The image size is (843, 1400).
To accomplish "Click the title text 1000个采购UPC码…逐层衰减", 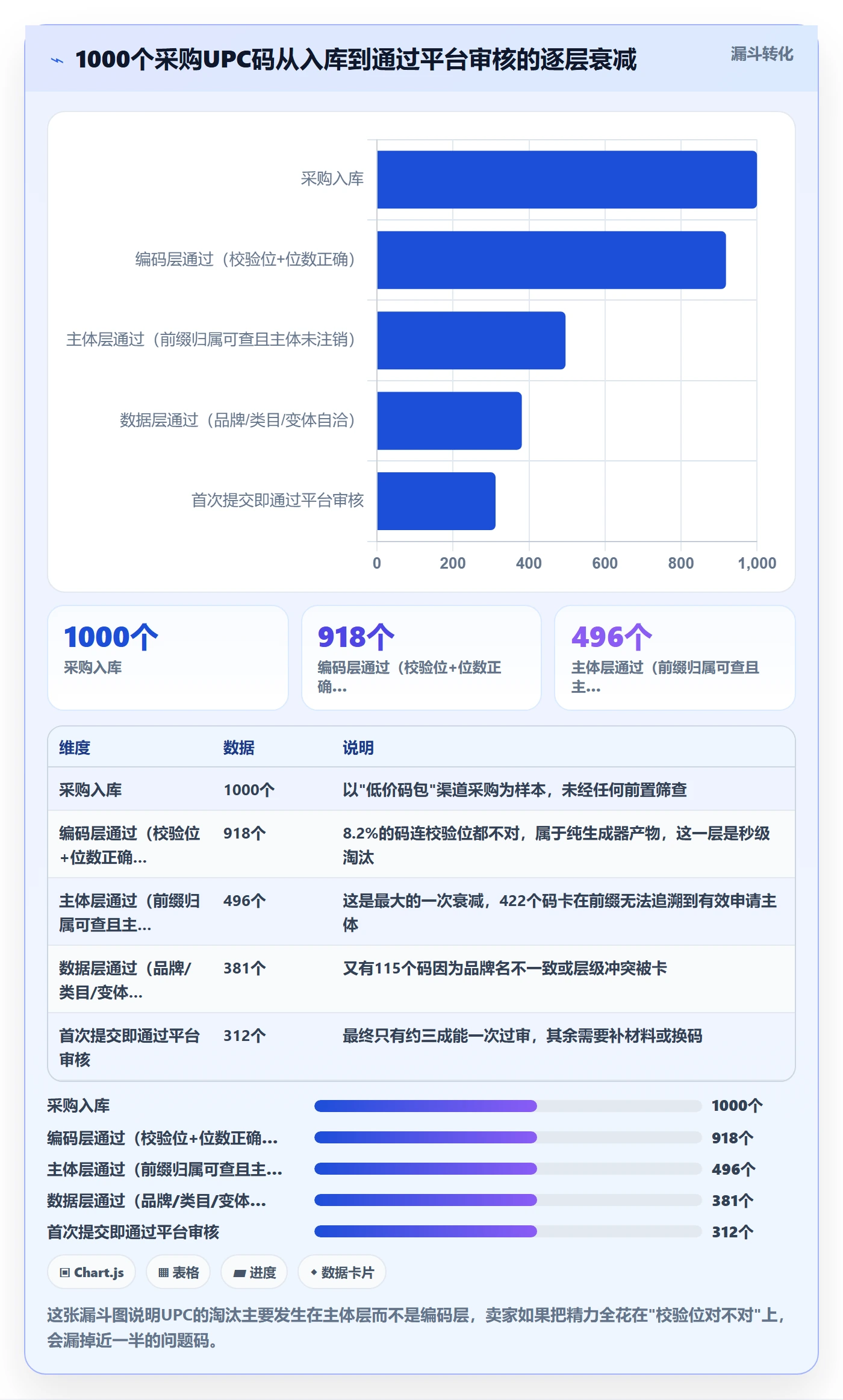I will (x=356, y=60).
